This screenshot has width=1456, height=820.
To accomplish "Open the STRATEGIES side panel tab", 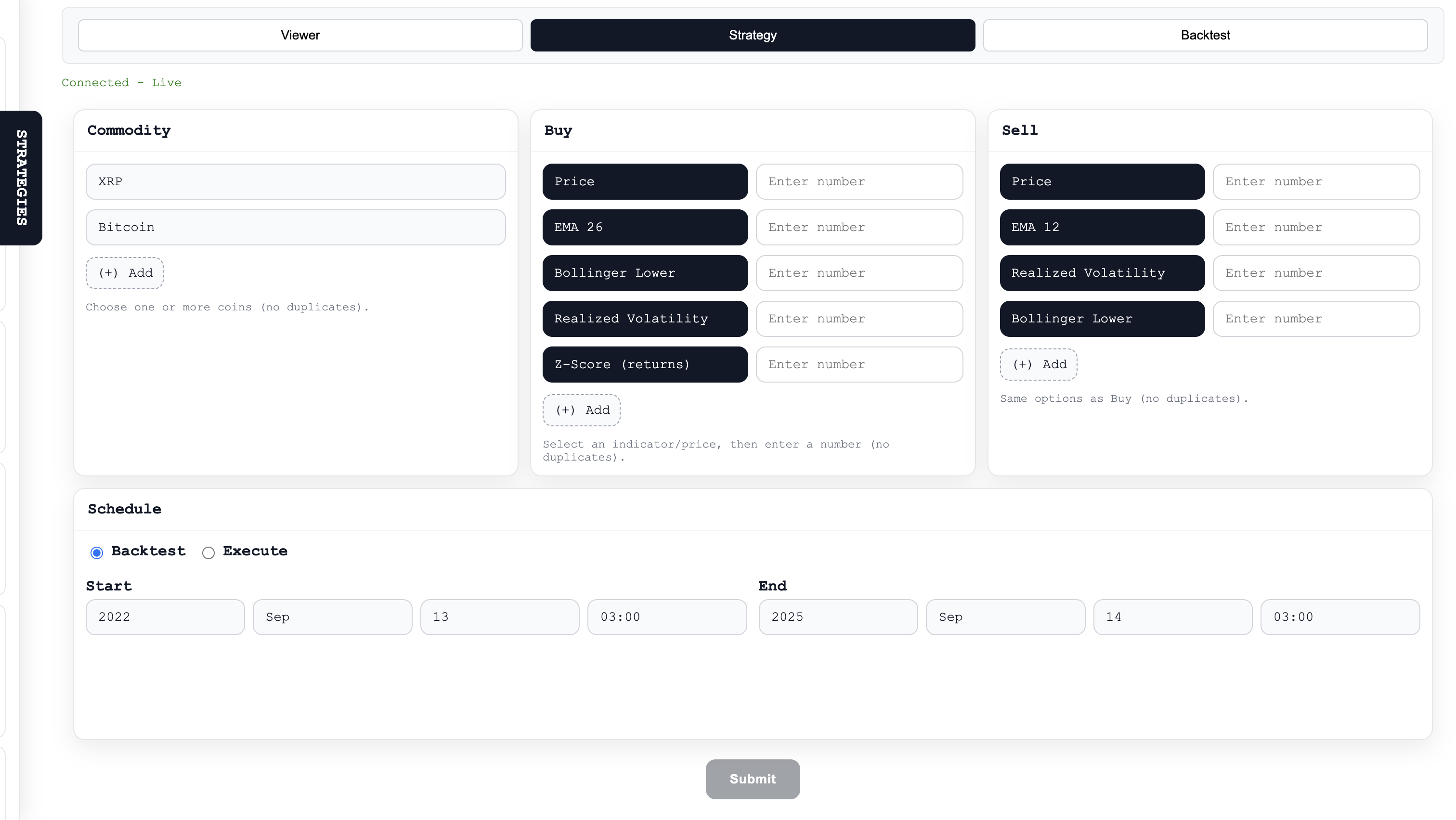I will [21, 178].
